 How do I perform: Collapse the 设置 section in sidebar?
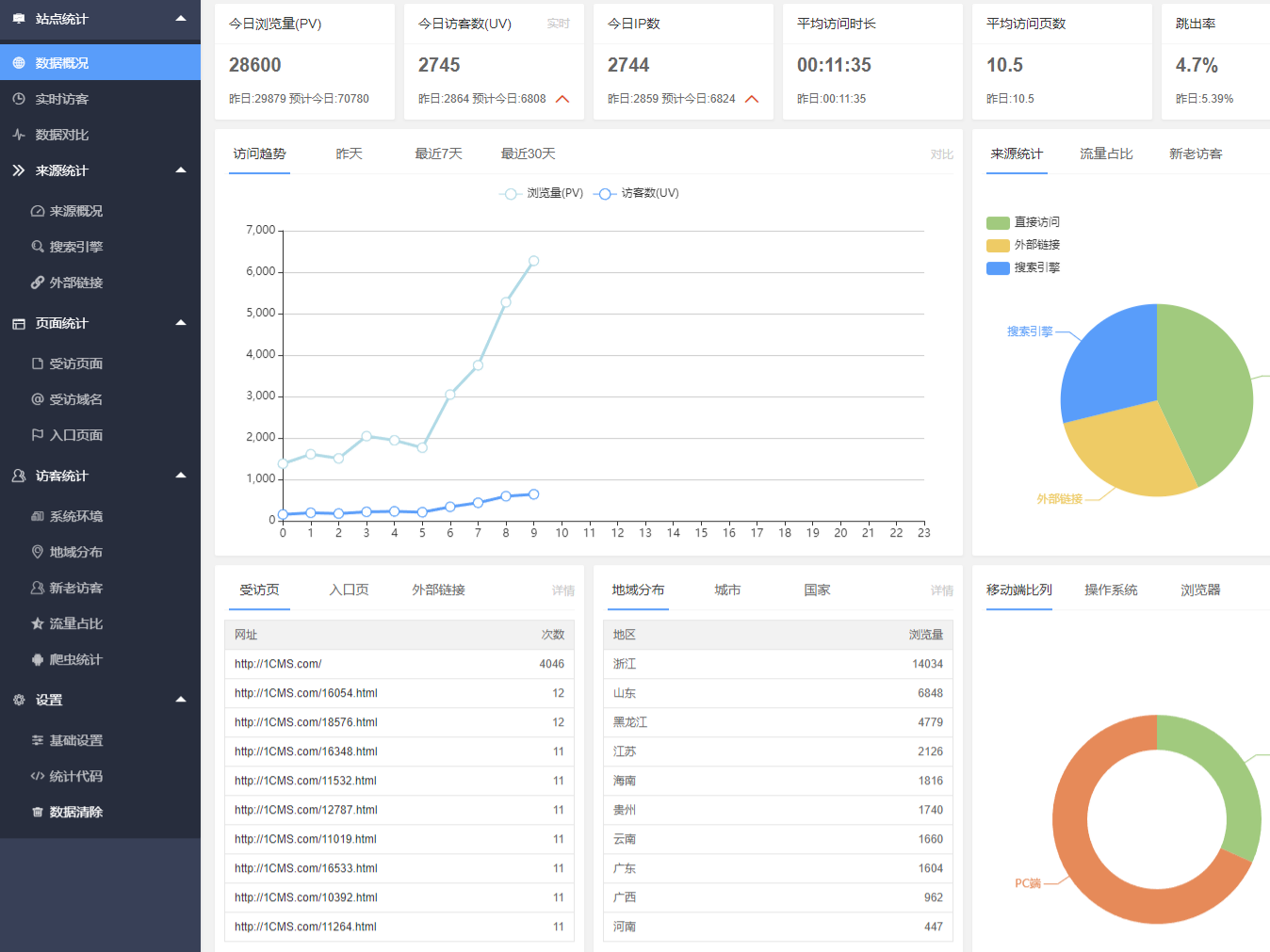(x=180, y=700)
